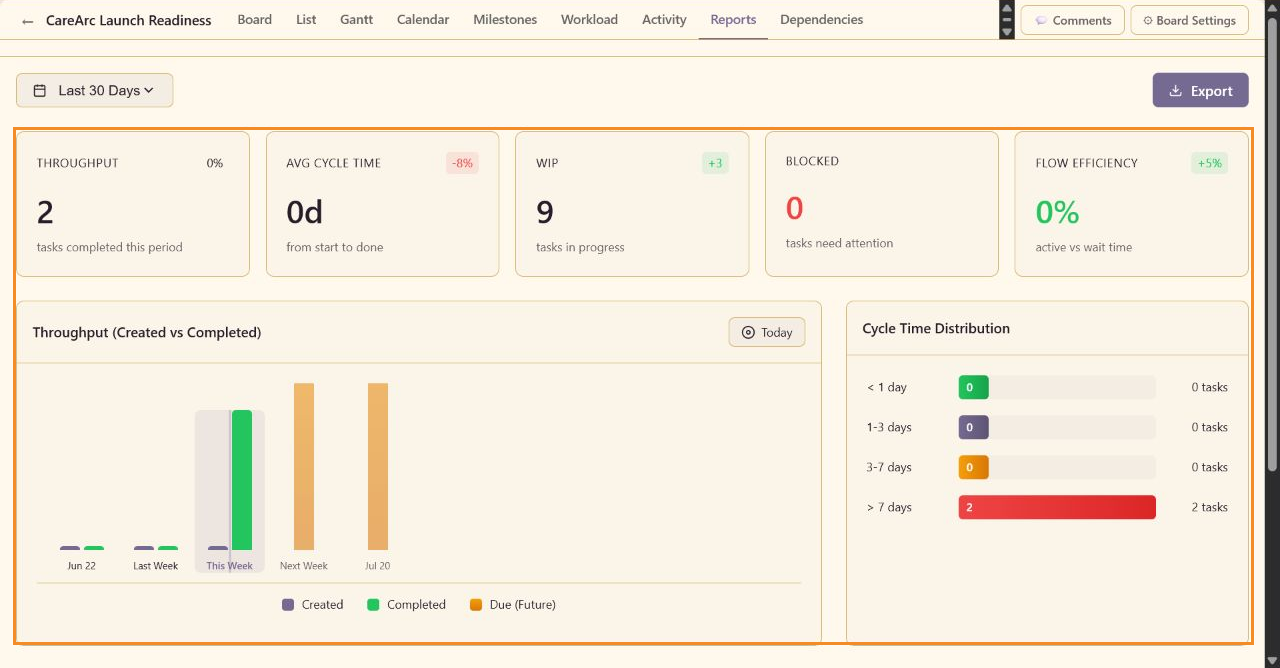This screenshot has width=1280, height=668.
Task: Click the target icon on the Today button
Action: 748,333
